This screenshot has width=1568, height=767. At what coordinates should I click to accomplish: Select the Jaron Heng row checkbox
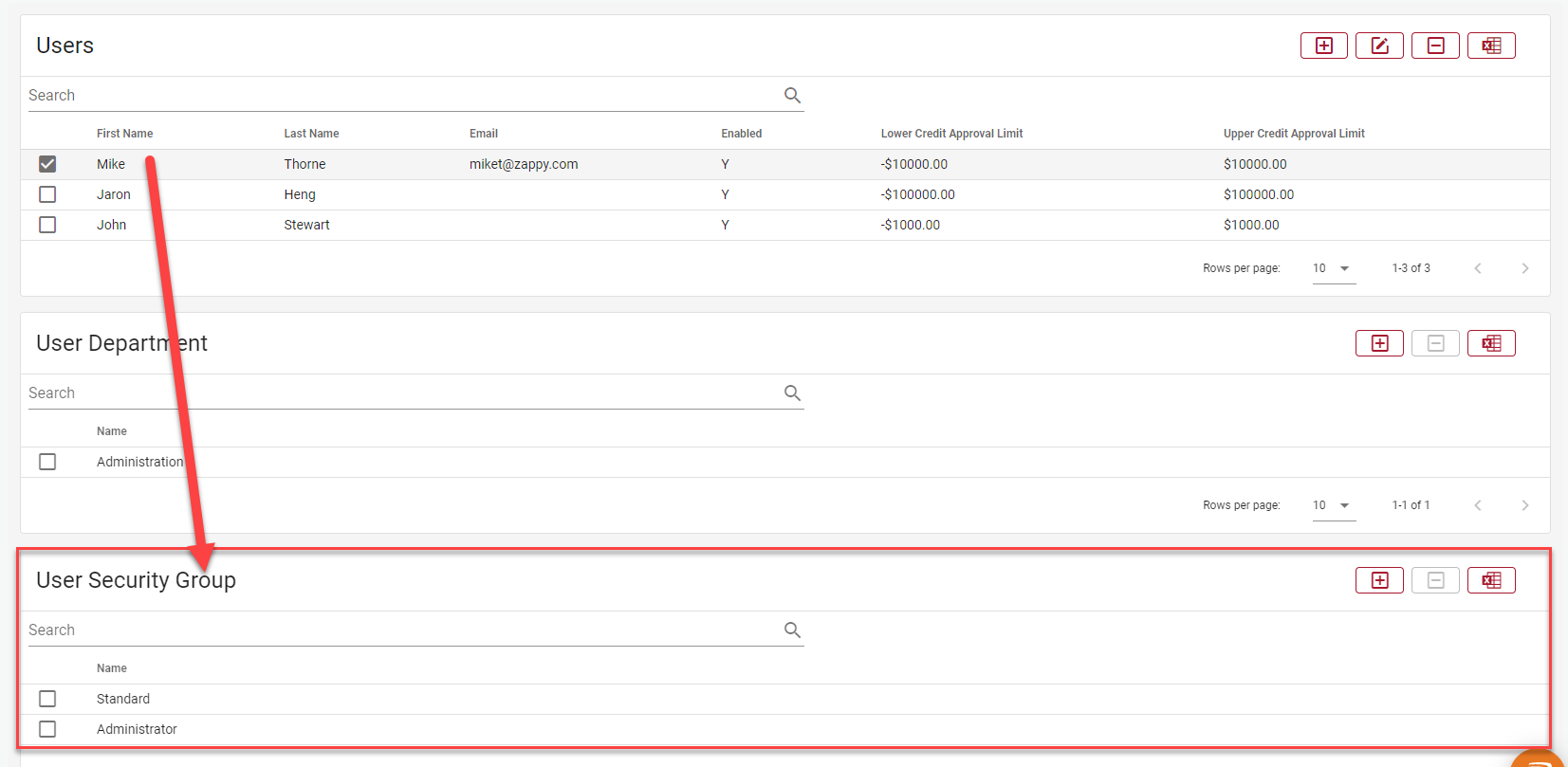[x=47, y=194]
